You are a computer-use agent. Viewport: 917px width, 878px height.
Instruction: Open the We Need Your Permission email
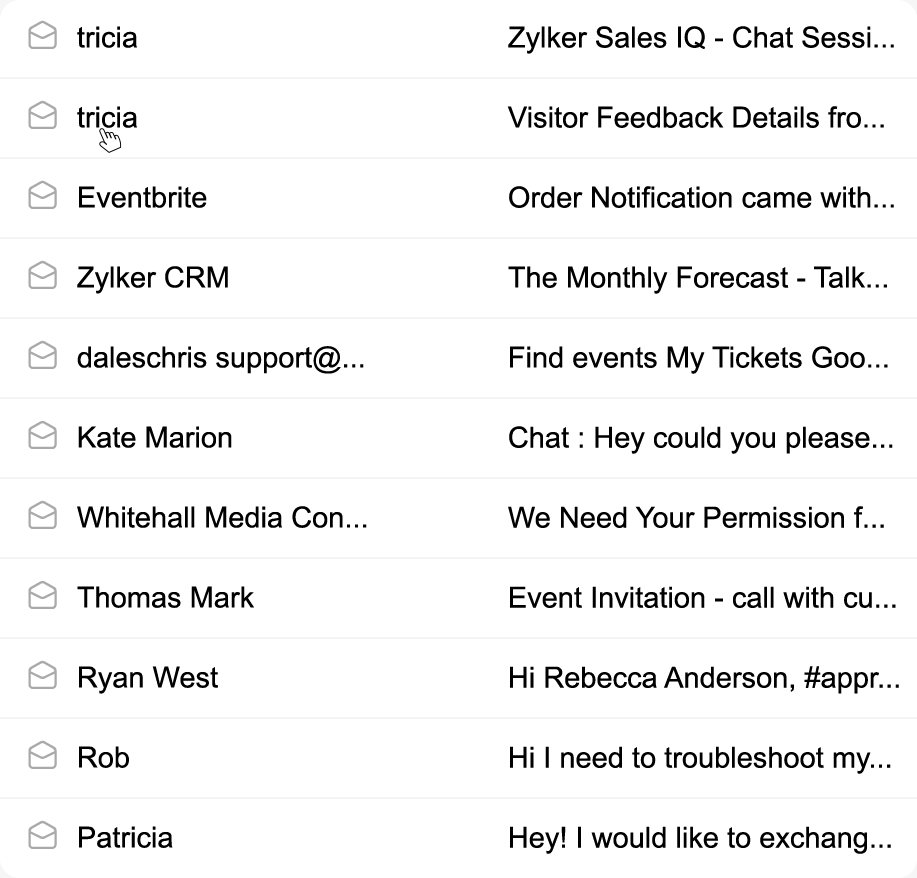pyautogui.click(x=696, y=518)
